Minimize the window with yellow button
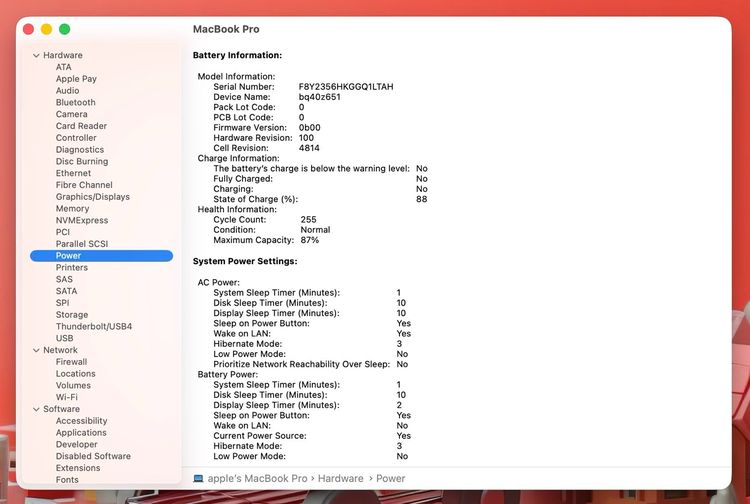This screenshot has height=504, width=750. [x=46, y=29]
